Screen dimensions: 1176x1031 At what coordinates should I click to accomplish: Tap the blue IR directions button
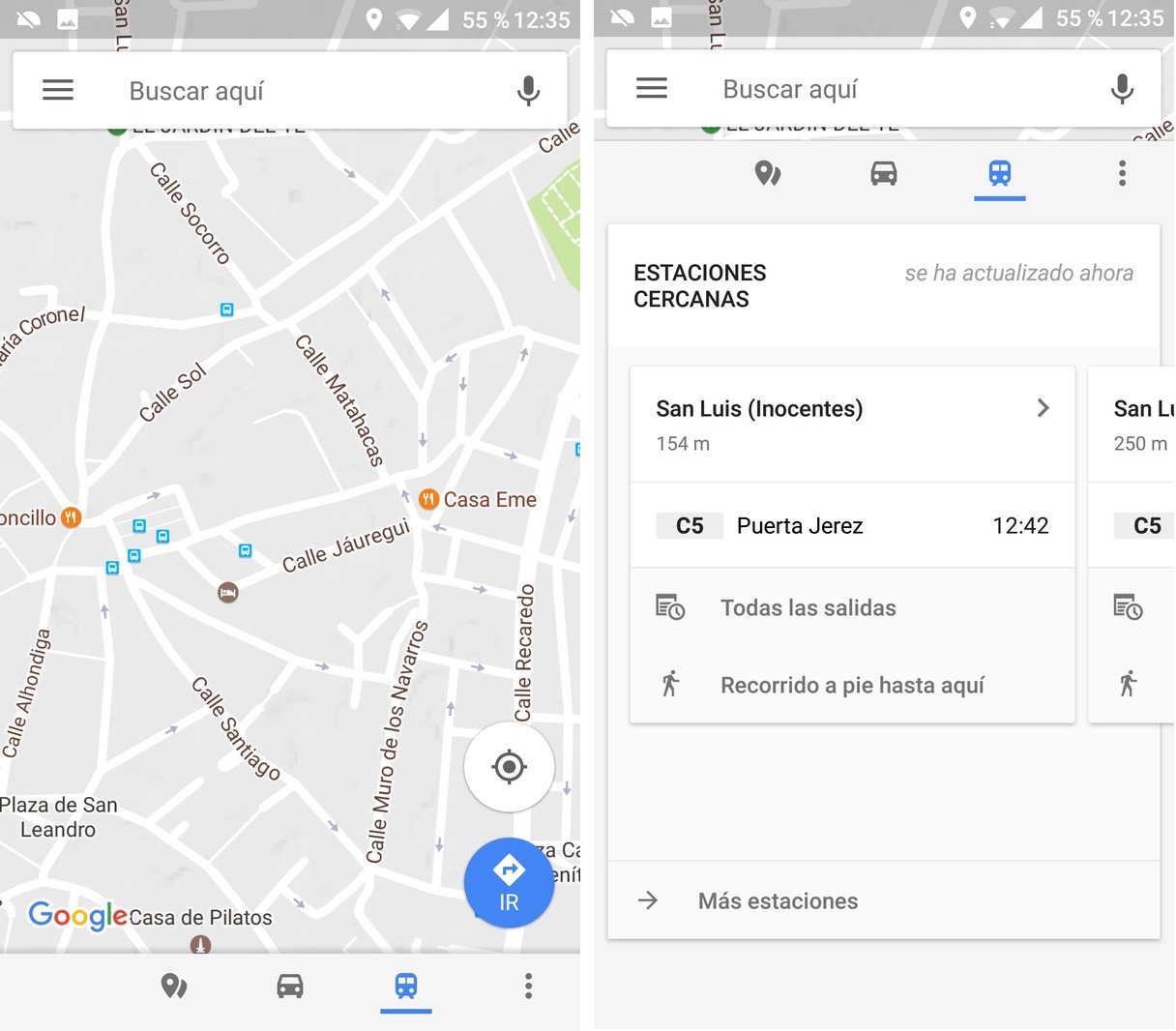[509, 882]
